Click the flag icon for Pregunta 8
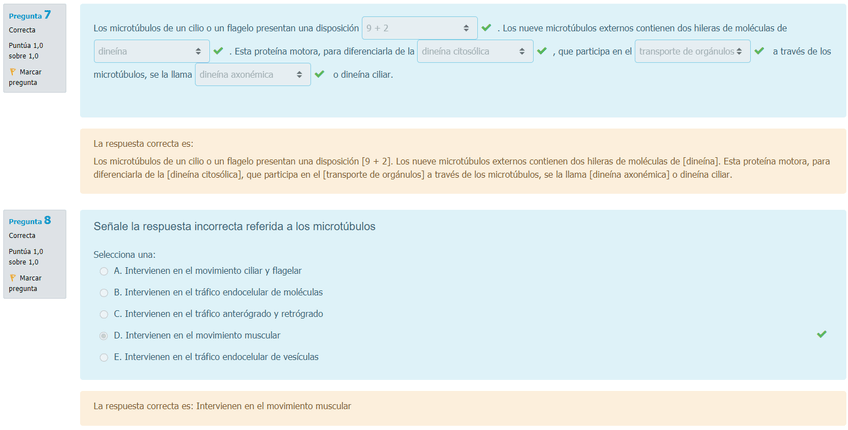Image resolution: width=848 pixels, height=430 pixels. click(13, 278)
